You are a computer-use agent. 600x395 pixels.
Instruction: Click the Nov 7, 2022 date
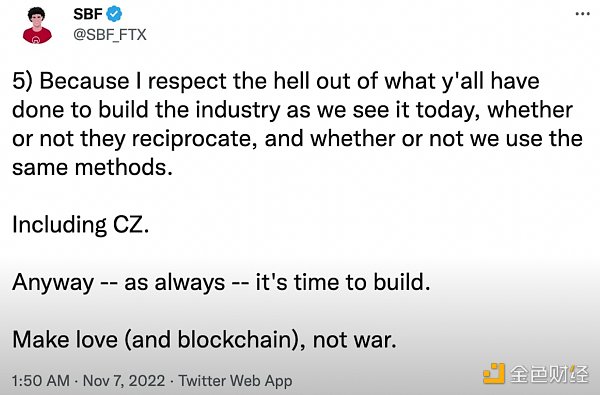point(124,381)
